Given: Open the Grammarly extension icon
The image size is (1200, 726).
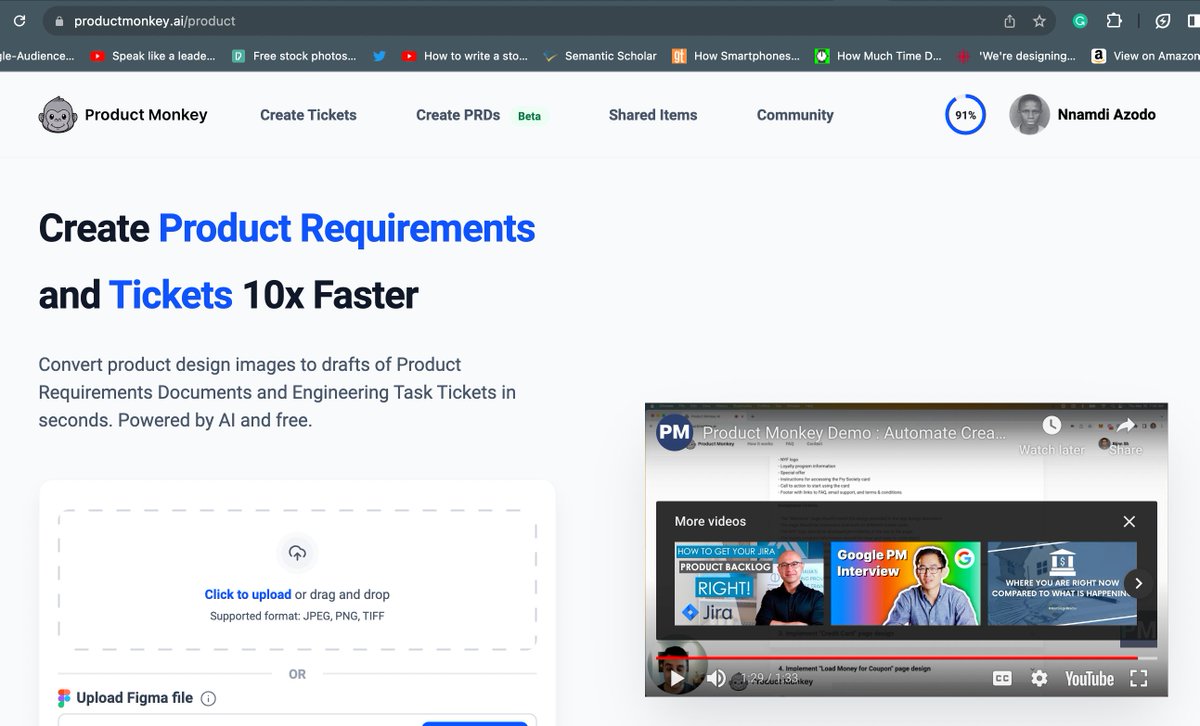Looking at the screenshot, I should tap(1080, 20).
